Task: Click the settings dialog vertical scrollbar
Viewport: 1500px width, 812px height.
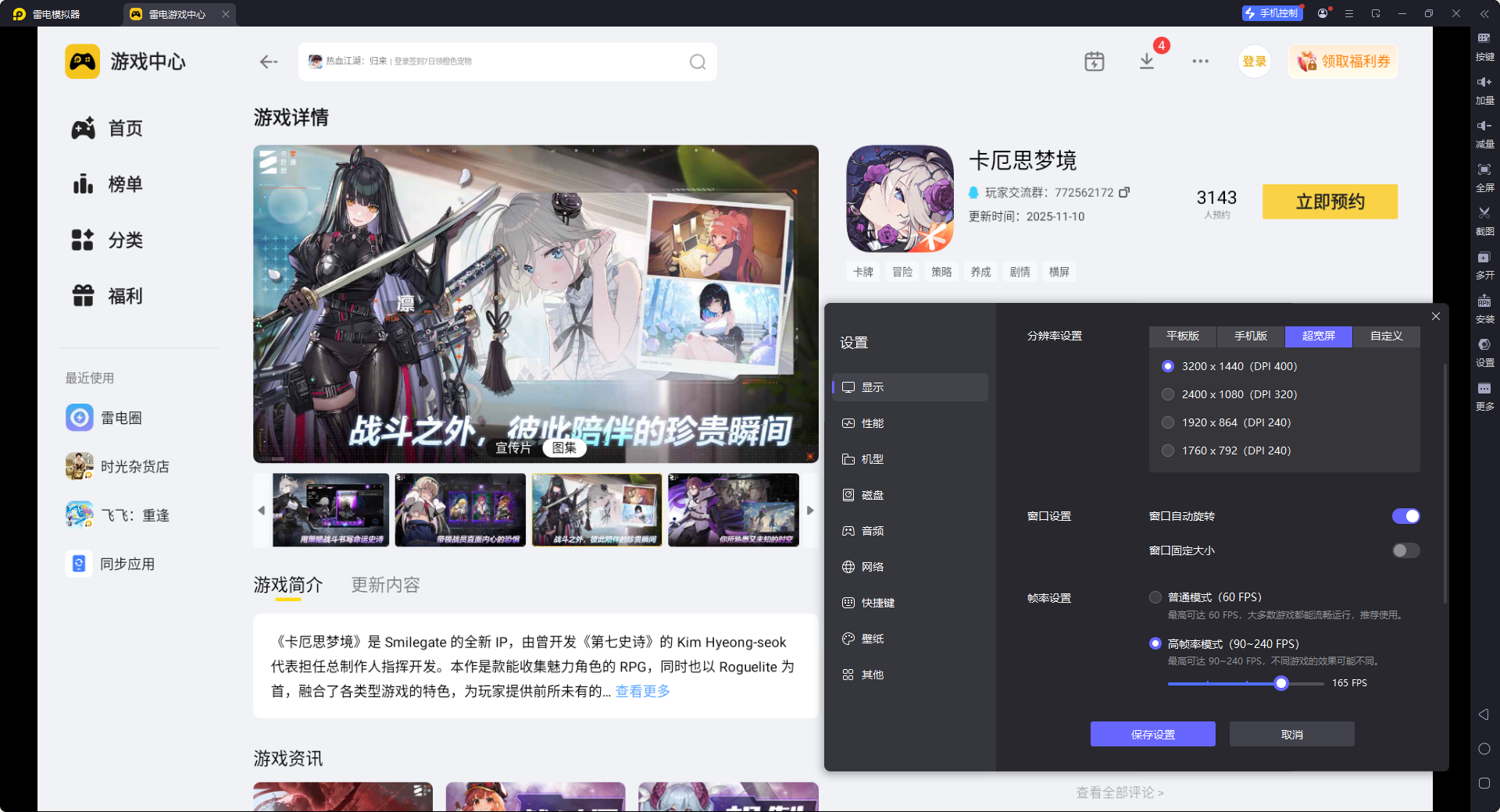Action: (x=1445, y=484)
